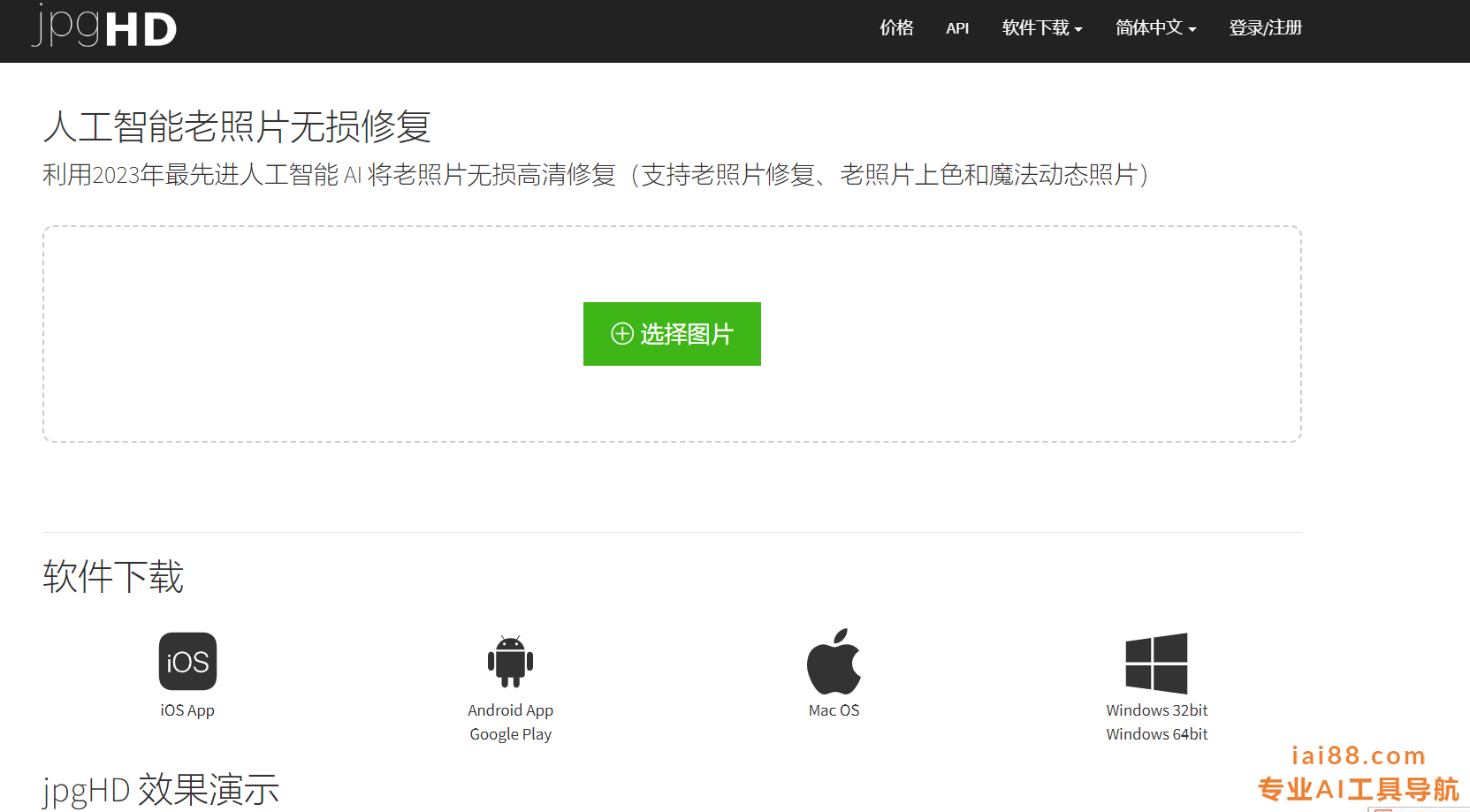Click the jpgHD 效果演示 heading
This screenshot has height=812, width=1470.
click(161, 790)
